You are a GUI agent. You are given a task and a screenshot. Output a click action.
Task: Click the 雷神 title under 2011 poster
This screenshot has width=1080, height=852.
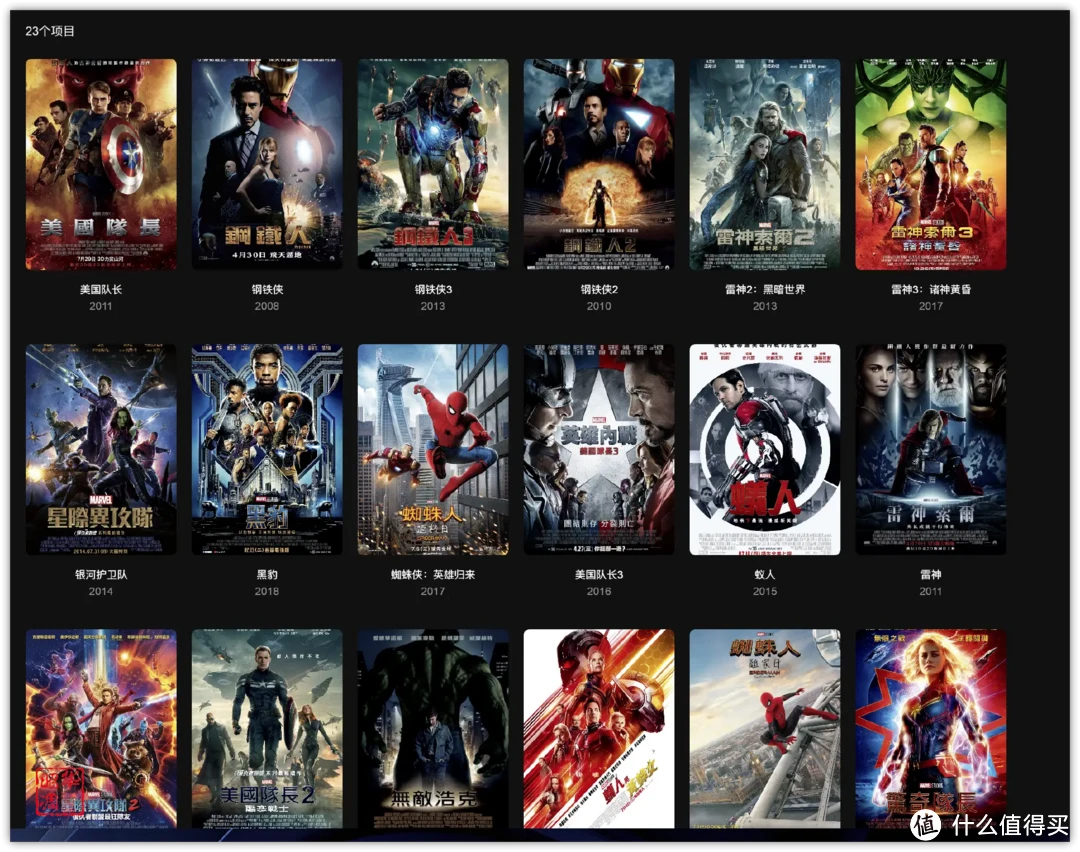(x=931, y=574)
